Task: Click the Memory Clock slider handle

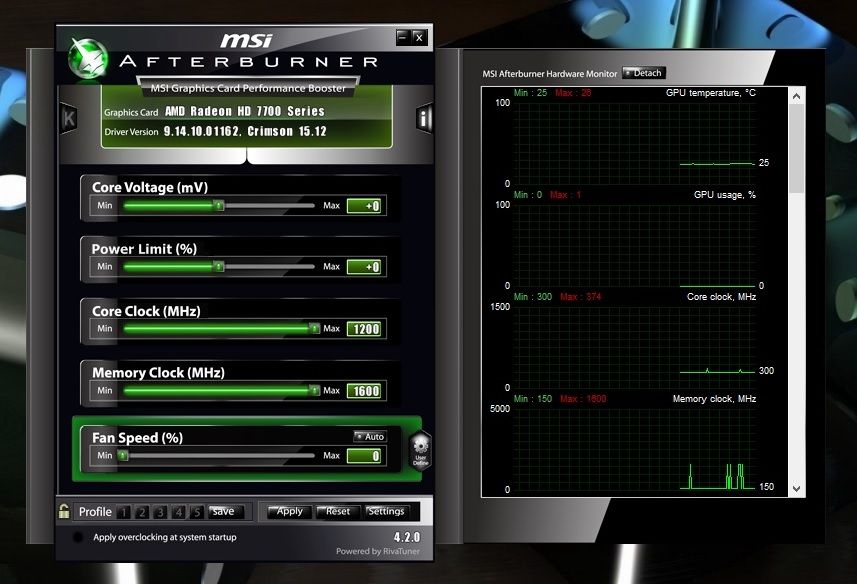Action: tap(314, 390)
